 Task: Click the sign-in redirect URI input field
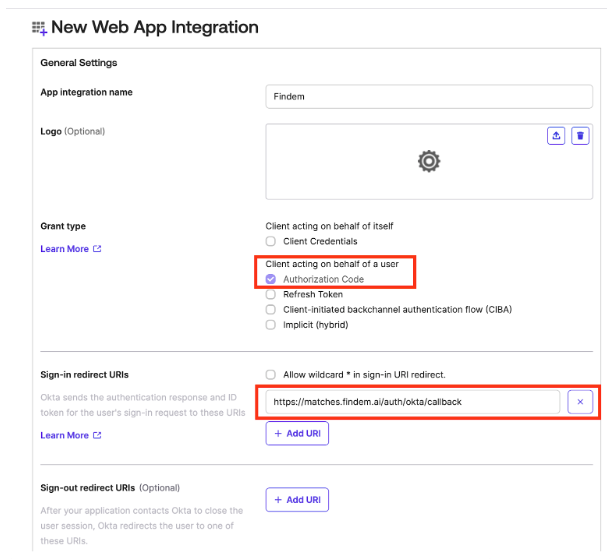point(413,402)
